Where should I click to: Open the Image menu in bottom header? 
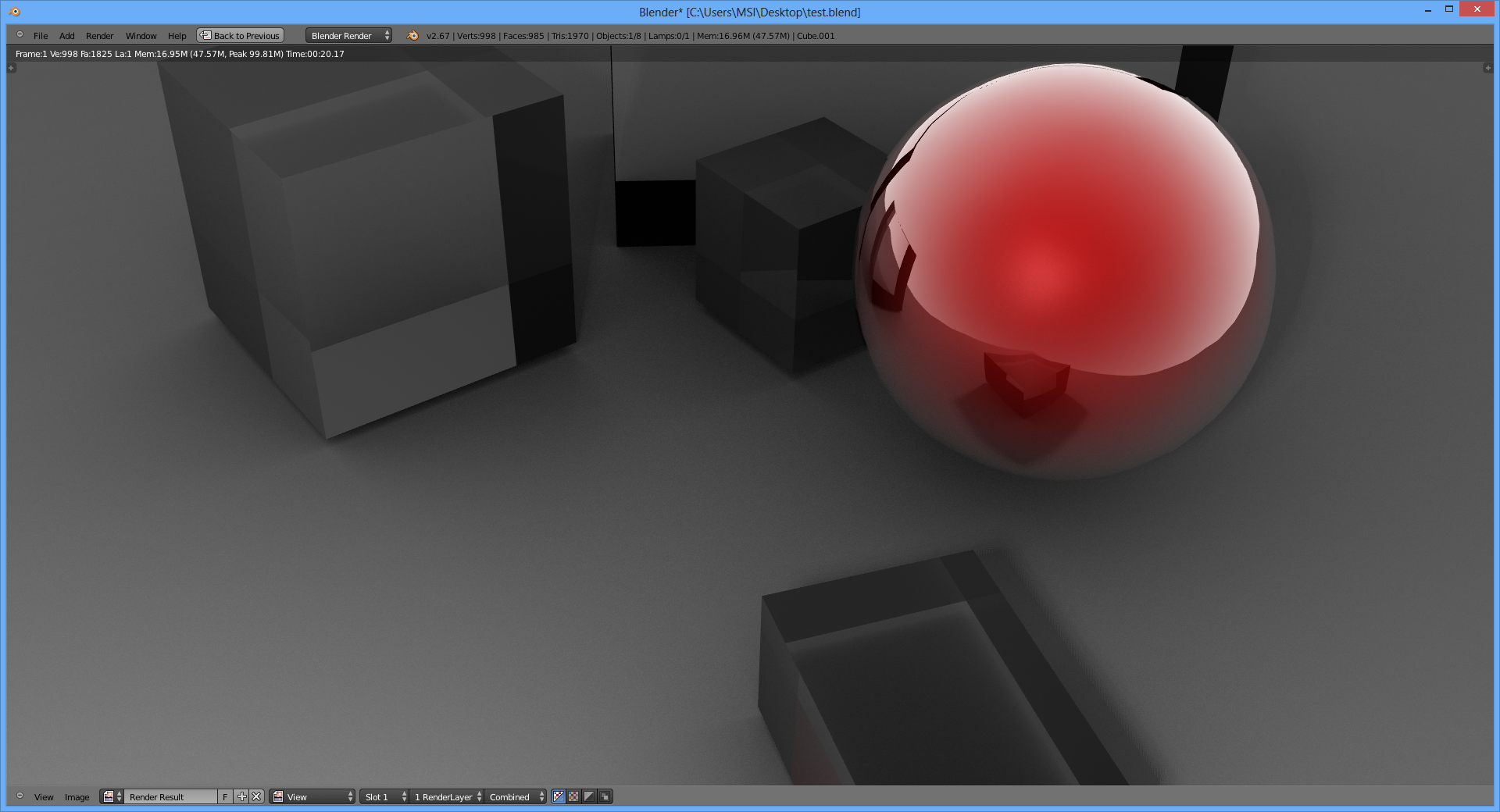tap(77, 797)
